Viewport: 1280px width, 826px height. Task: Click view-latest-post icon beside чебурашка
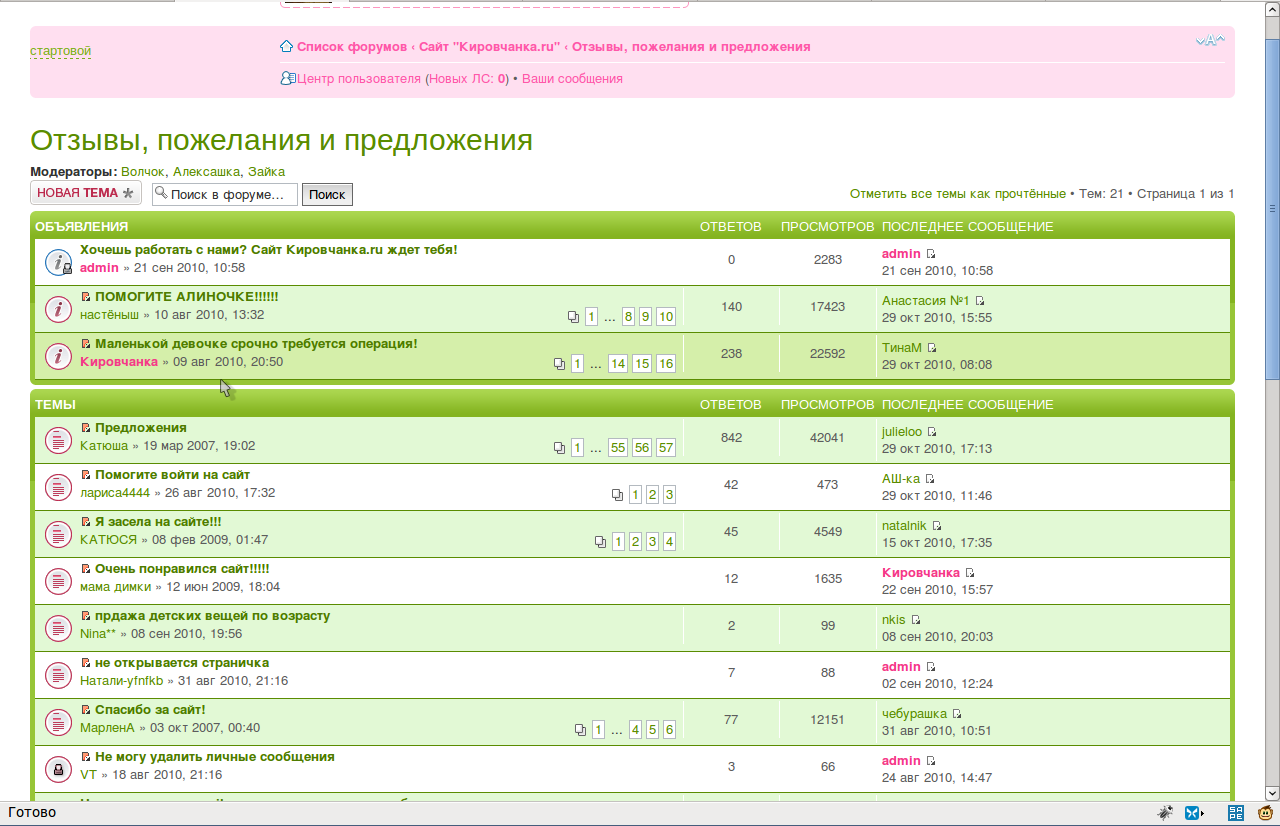pos(957,714)
